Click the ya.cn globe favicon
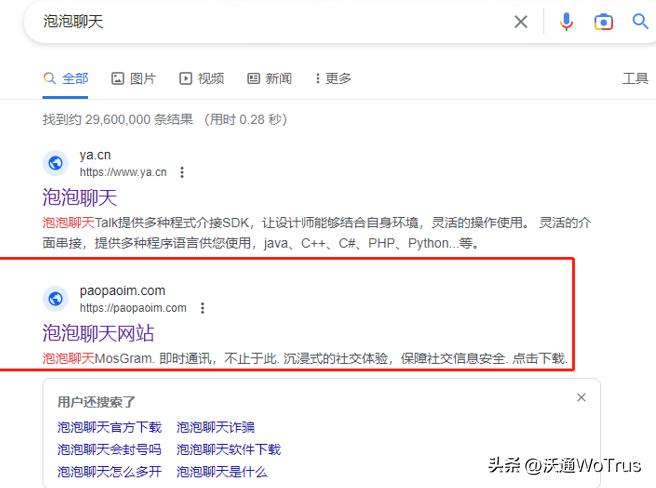Viewport: 656px width, 488px height. [x=56, y=163]
